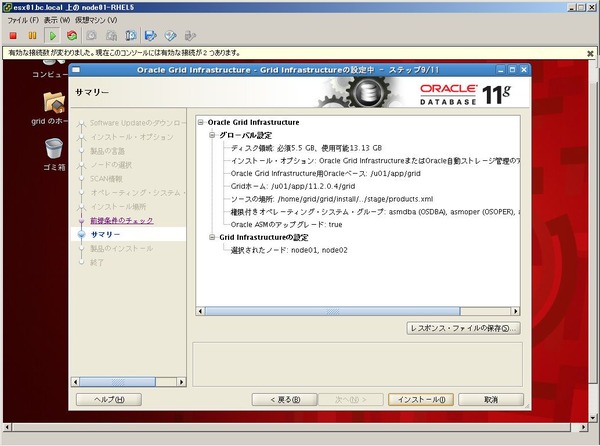
Task: Collapse the グローバル設定 tree node
Action: (x=212, y=135)
